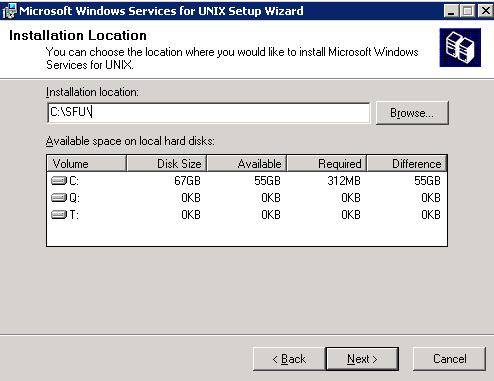Click the Installation location text field
The image size is (494, 381).
(x=209, y=113)
